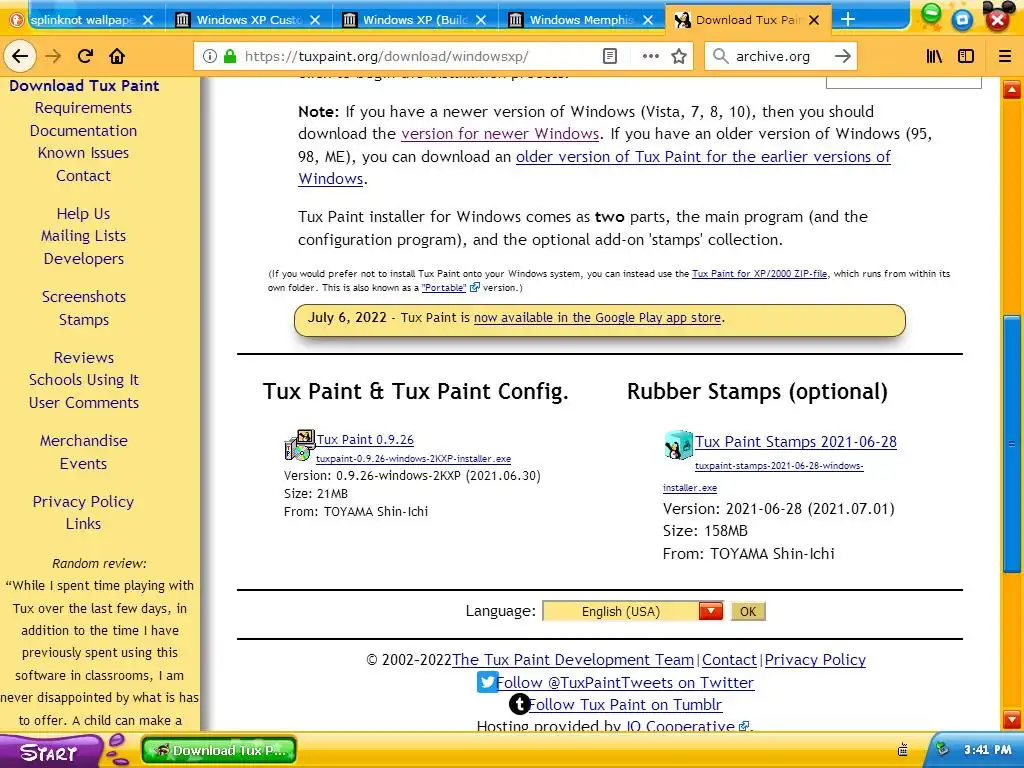This screenshot has height=768, width=1024.
Task: Close the splinknot wallpaper tab
Action: 148,20
